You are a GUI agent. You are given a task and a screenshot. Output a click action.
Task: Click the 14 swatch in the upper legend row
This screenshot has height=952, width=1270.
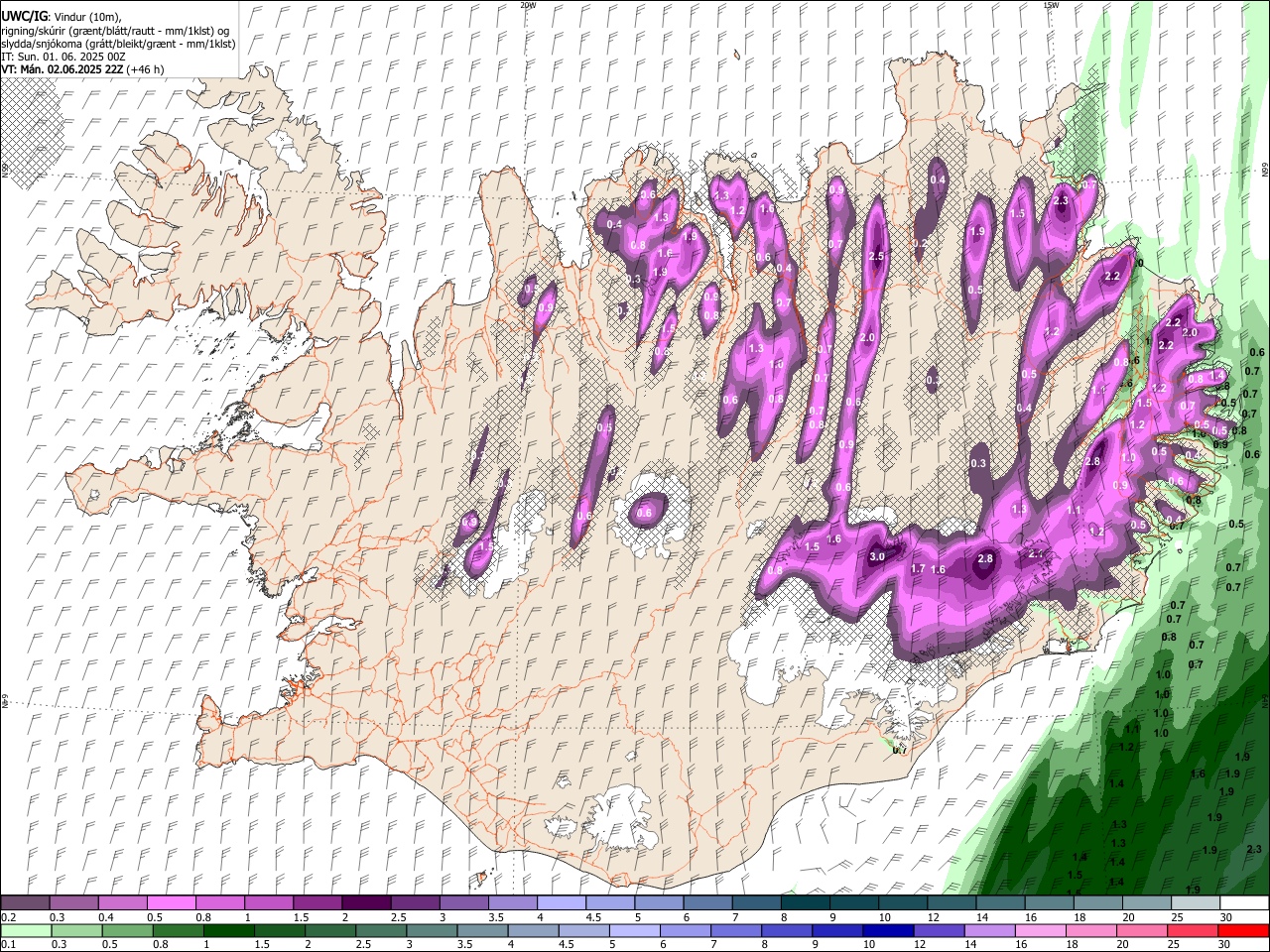1000,903
